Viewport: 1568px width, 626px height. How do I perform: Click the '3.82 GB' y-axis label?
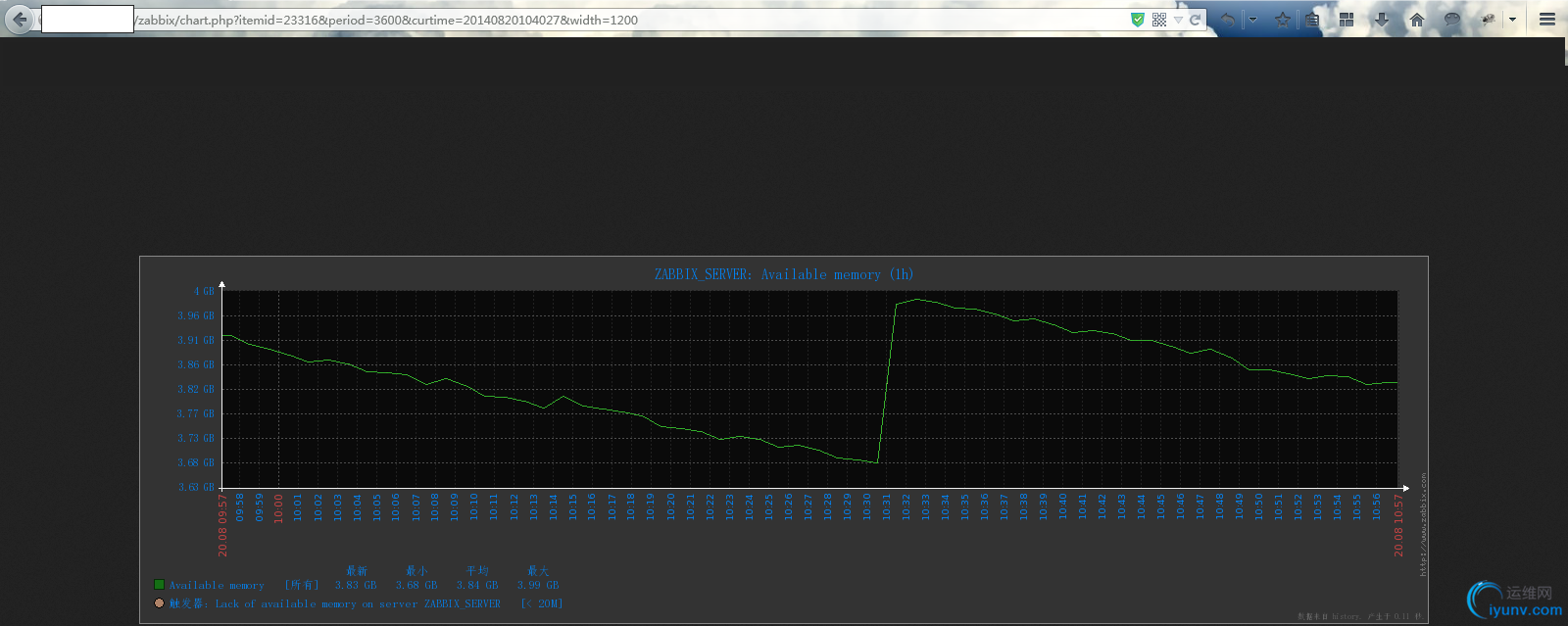(196, 389)
